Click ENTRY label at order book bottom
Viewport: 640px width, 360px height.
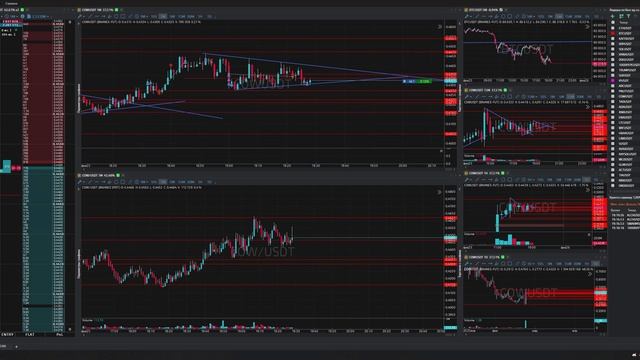click(7, 334)
